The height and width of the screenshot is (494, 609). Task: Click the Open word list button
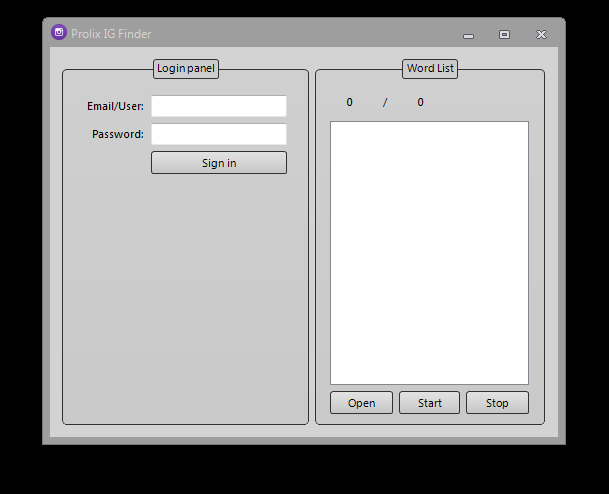(x=362, y=403)
